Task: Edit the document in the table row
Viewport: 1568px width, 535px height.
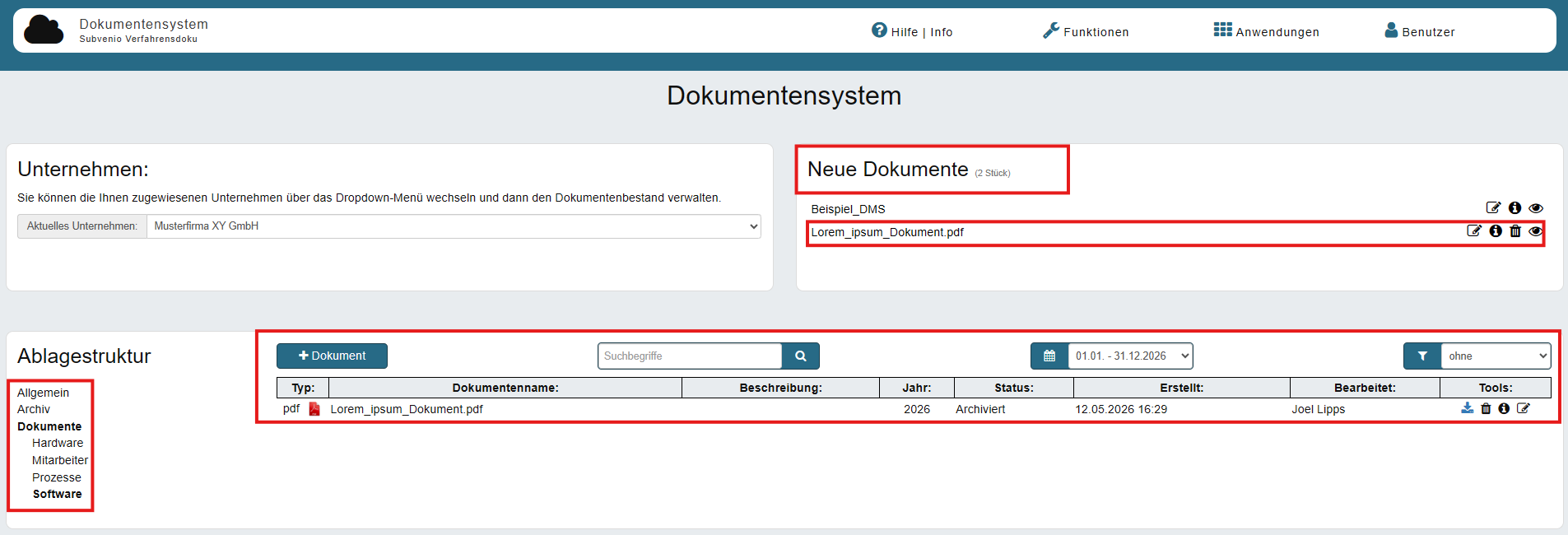Action: click(1524, 408)
